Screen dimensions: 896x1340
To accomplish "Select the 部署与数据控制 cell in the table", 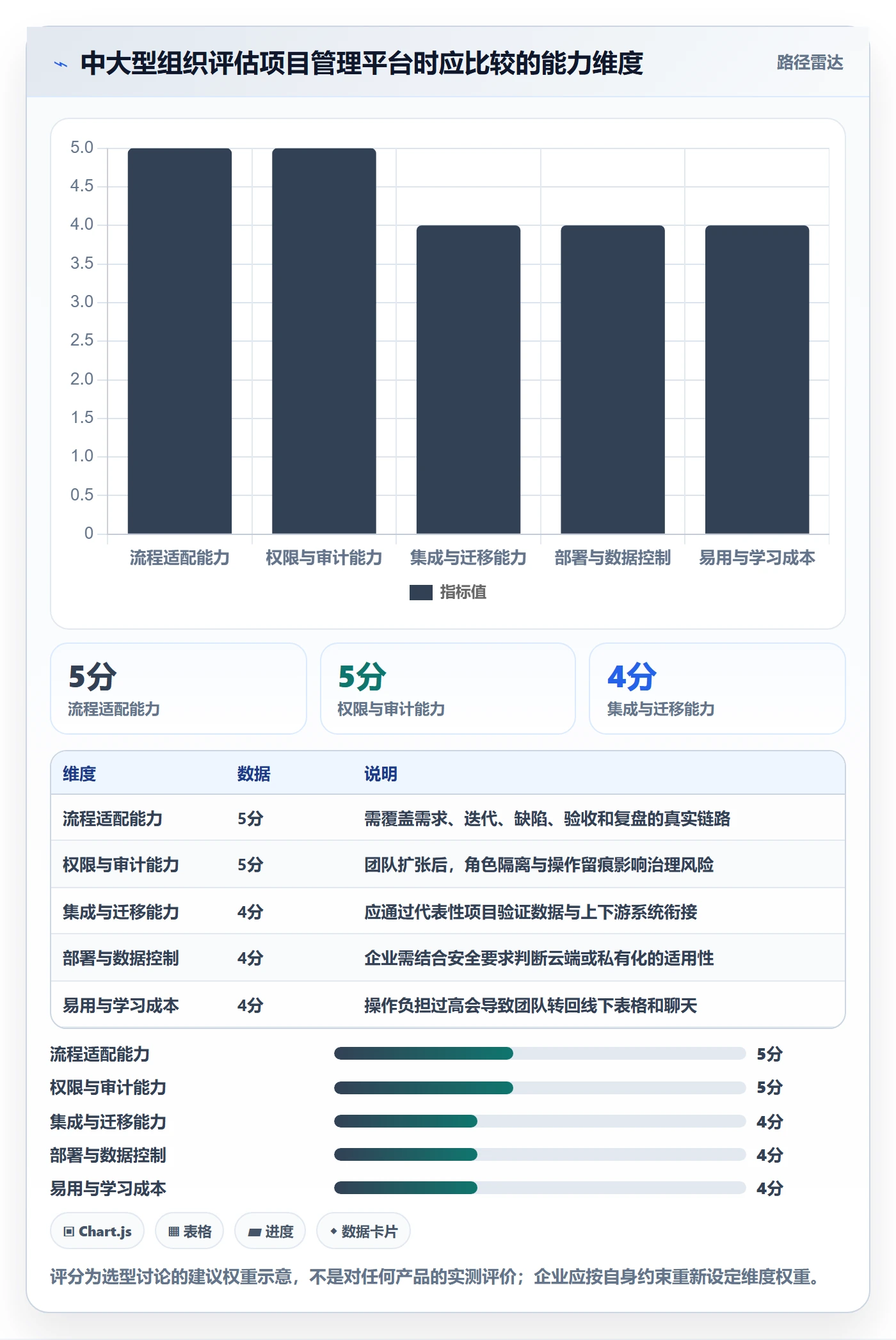I will [x=121, y=958].
